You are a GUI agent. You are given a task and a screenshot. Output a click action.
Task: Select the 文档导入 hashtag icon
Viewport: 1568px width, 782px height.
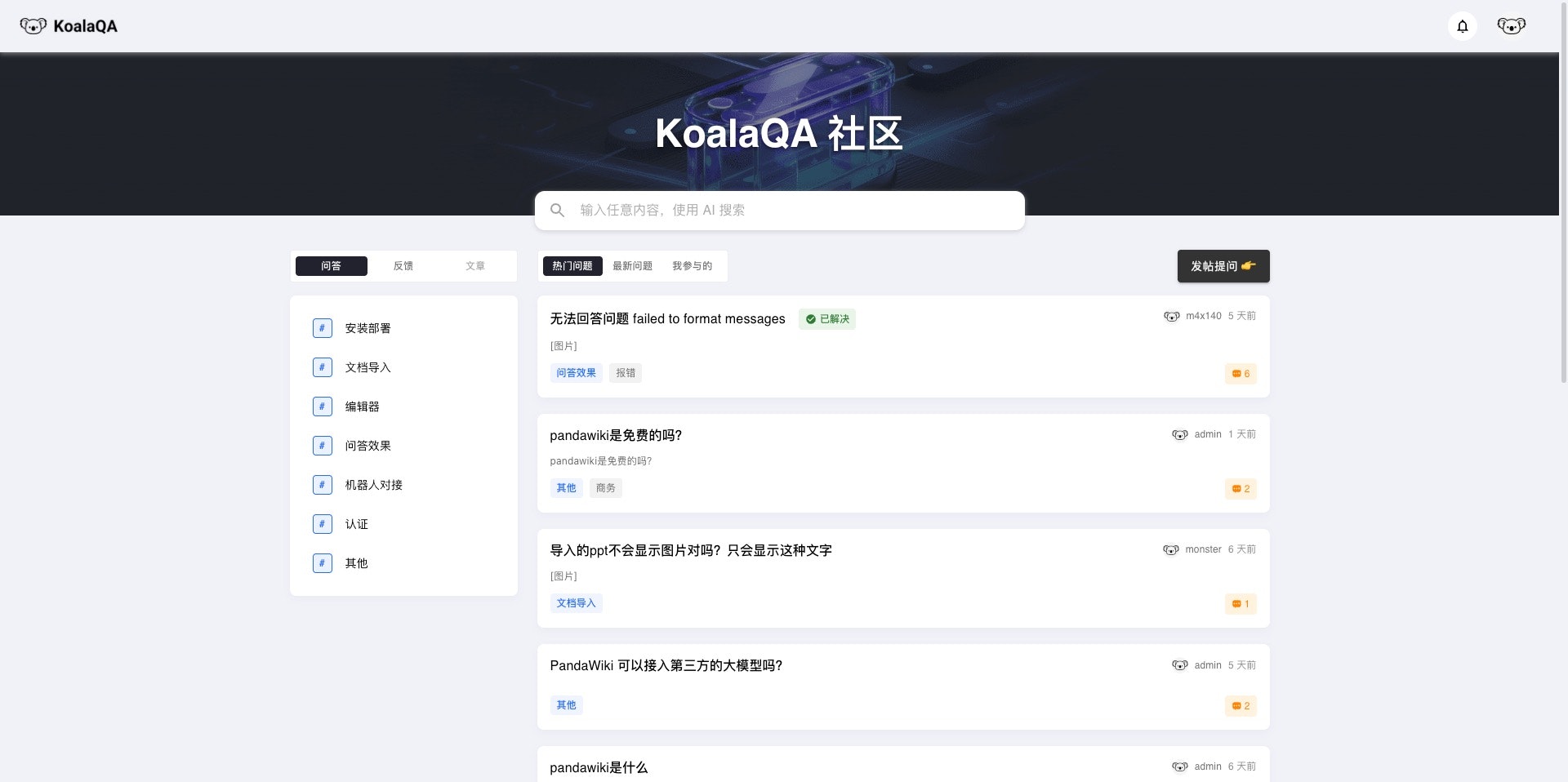tap(322, 367)
